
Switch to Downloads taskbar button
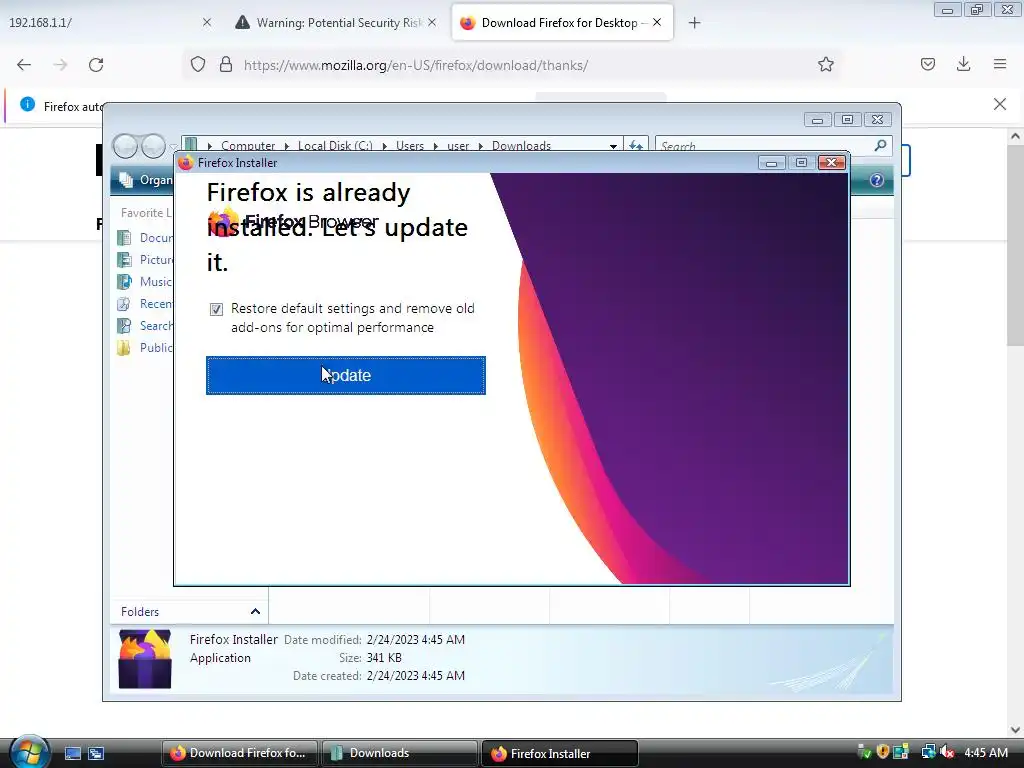pos(400,753)
